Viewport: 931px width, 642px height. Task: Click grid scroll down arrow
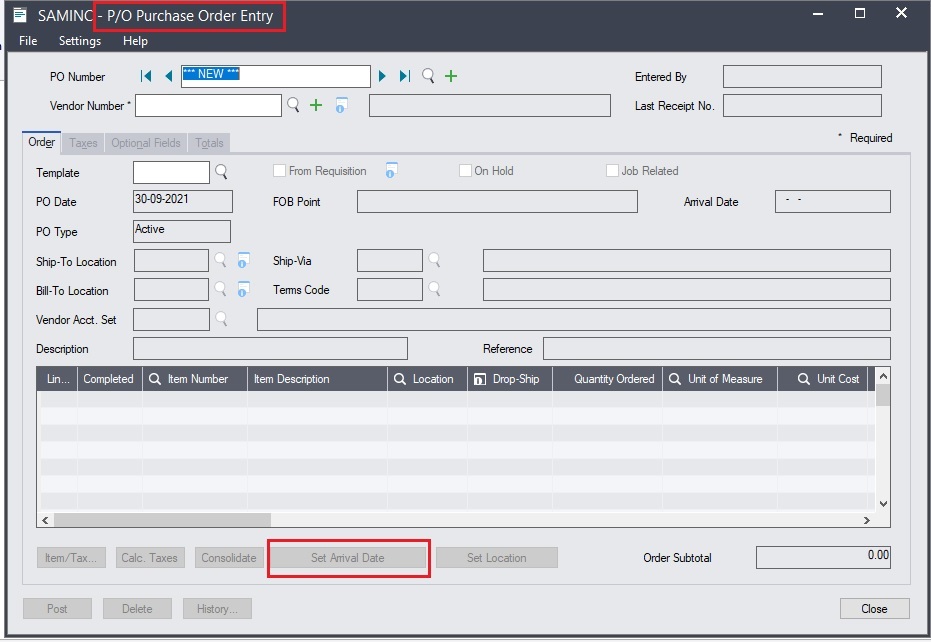tap(884, 504)
